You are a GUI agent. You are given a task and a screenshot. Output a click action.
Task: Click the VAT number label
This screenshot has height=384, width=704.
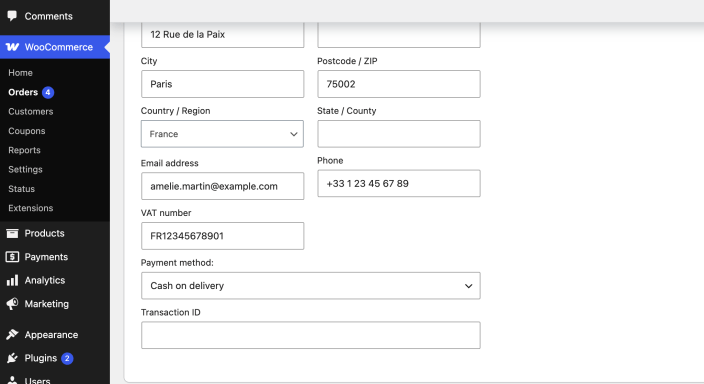(x=166, y=213)
